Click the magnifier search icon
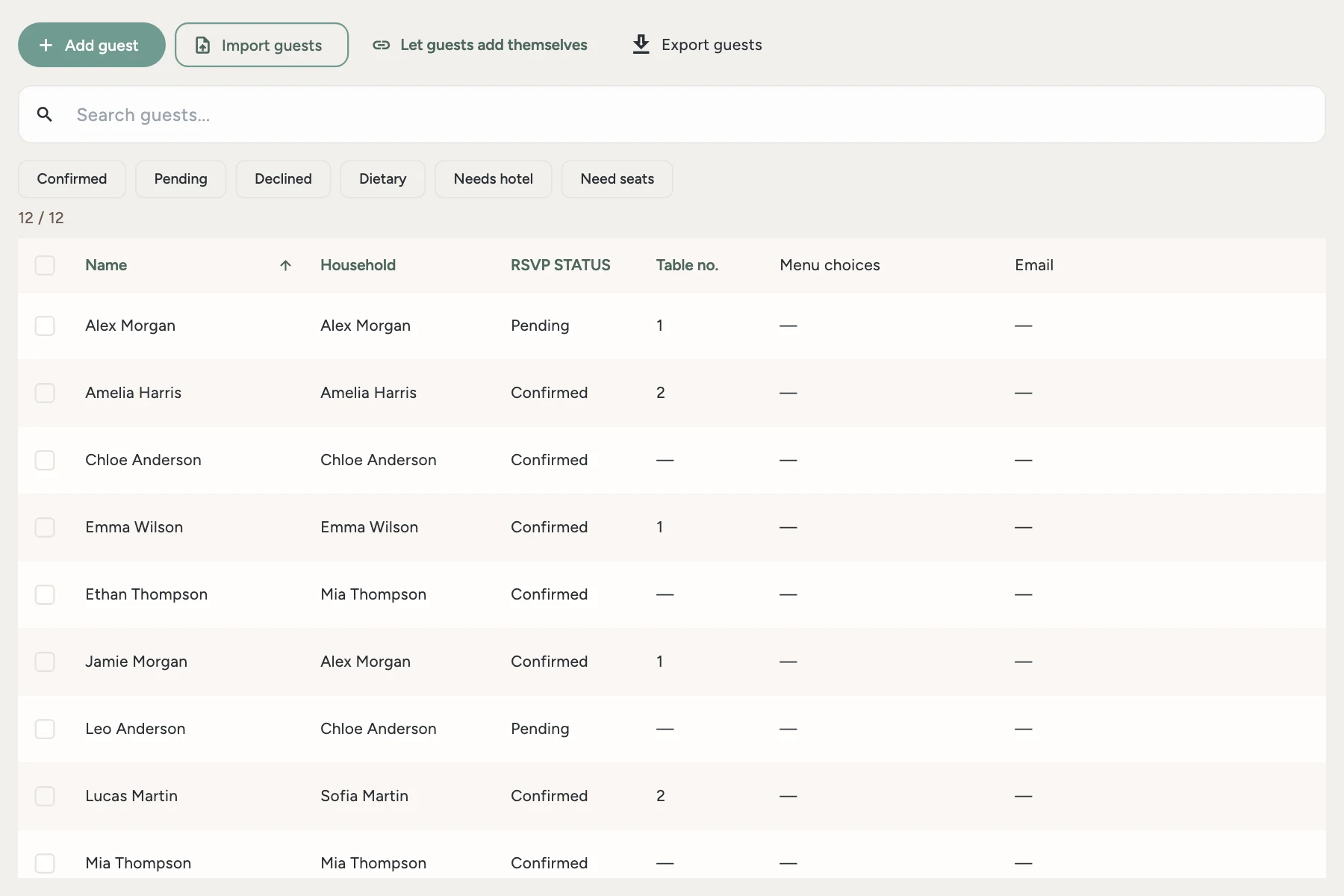 [x=45, y=114]
